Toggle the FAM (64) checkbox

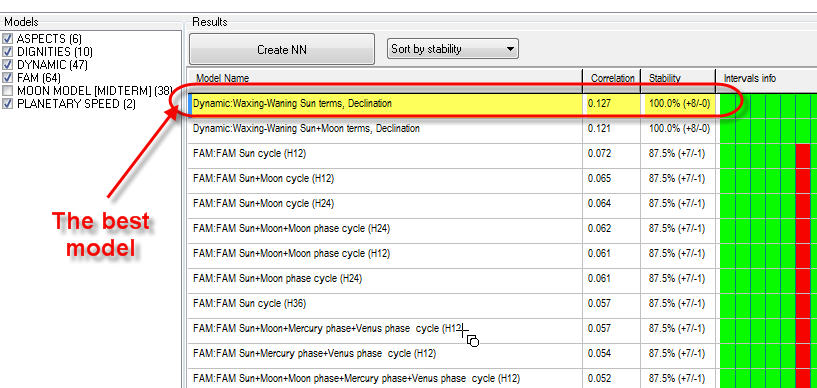7,78
